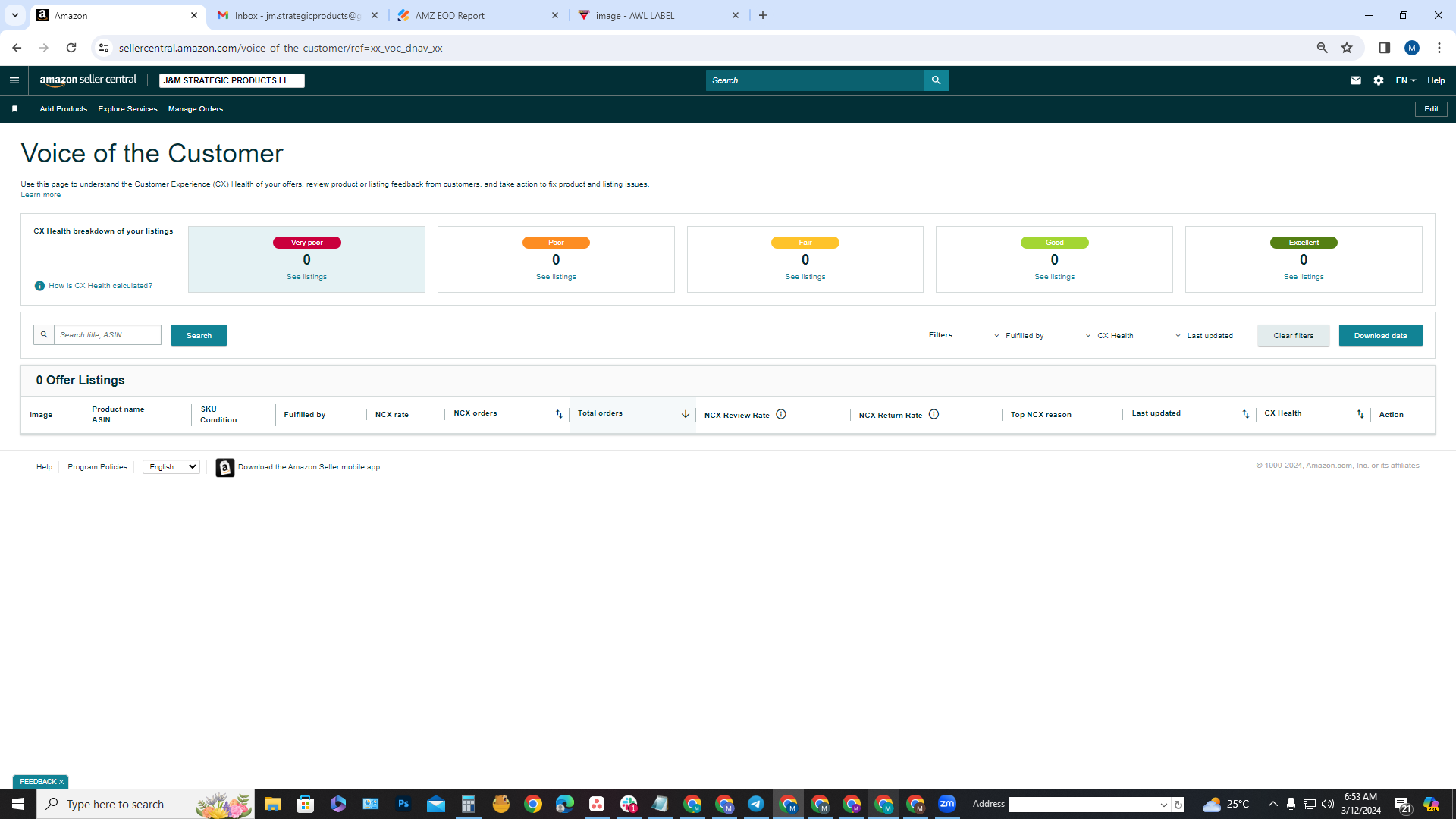
Task: Open Photoshop from the taskbar
Action: pos(403,804)
